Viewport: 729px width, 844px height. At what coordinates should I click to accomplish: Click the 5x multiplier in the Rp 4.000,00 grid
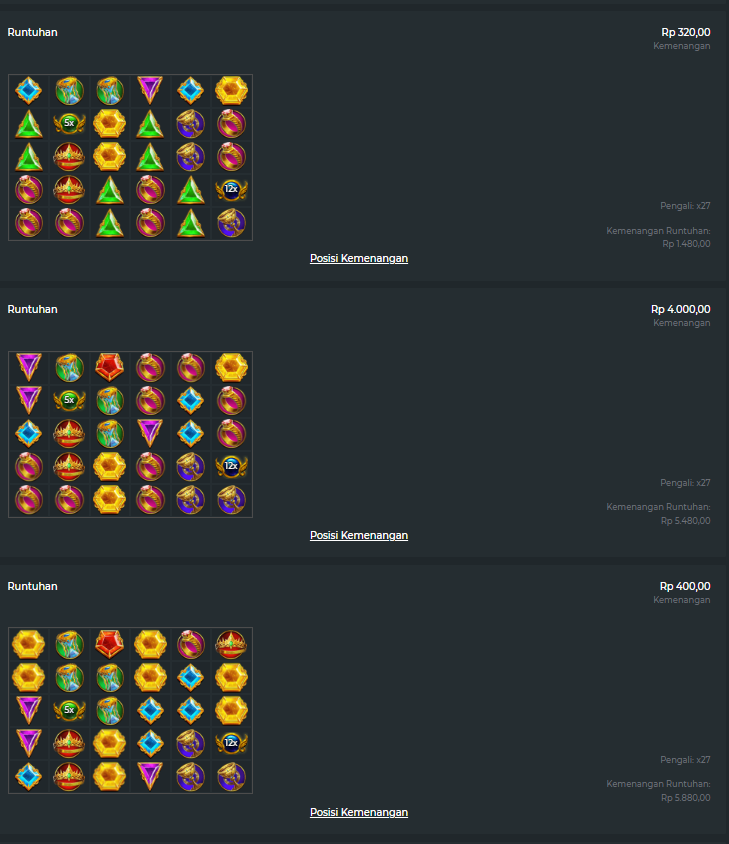click(69, 400)
